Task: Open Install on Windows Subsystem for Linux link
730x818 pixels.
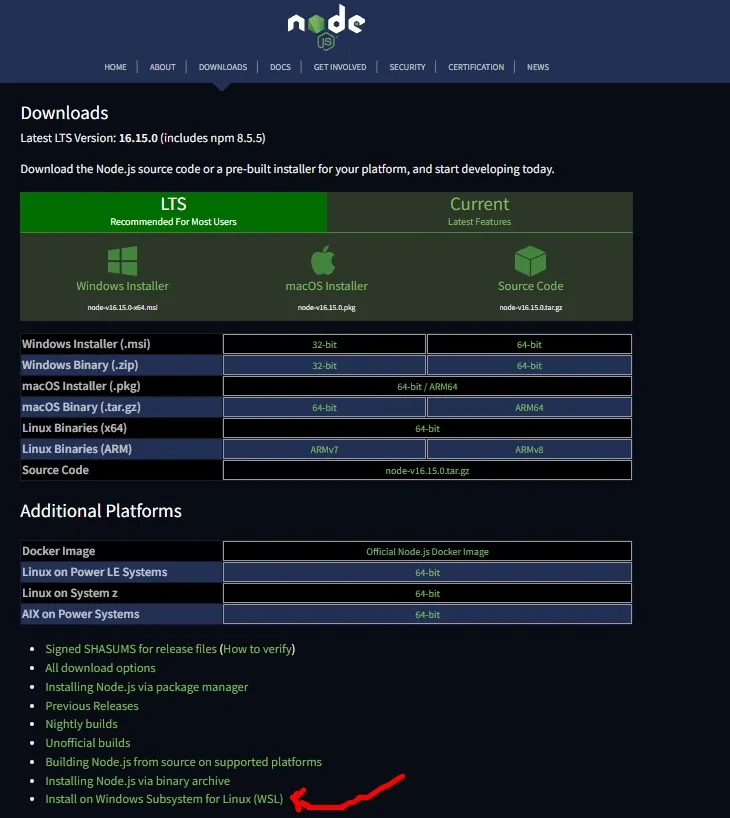Action: pyautogui.click(x=164, y=800)
